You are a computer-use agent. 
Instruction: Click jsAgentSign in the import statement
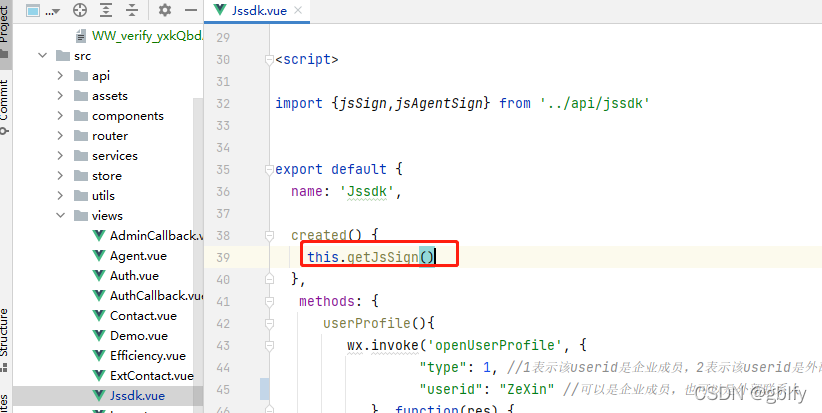click(x=438, y=104)
